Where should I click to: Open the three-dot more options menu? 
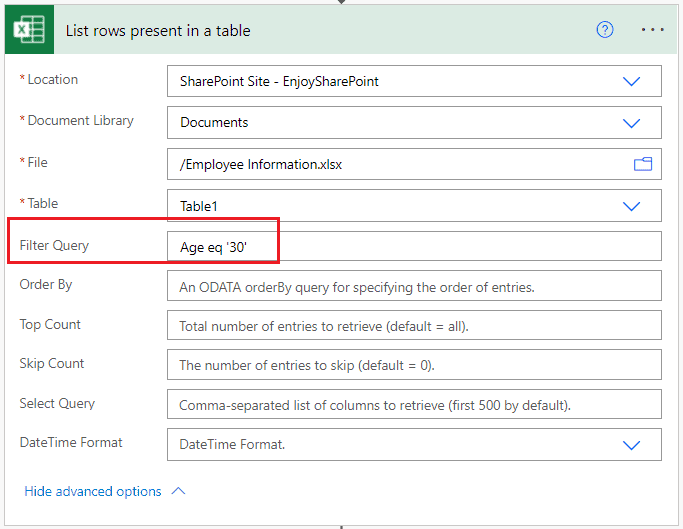coord(653,30)
